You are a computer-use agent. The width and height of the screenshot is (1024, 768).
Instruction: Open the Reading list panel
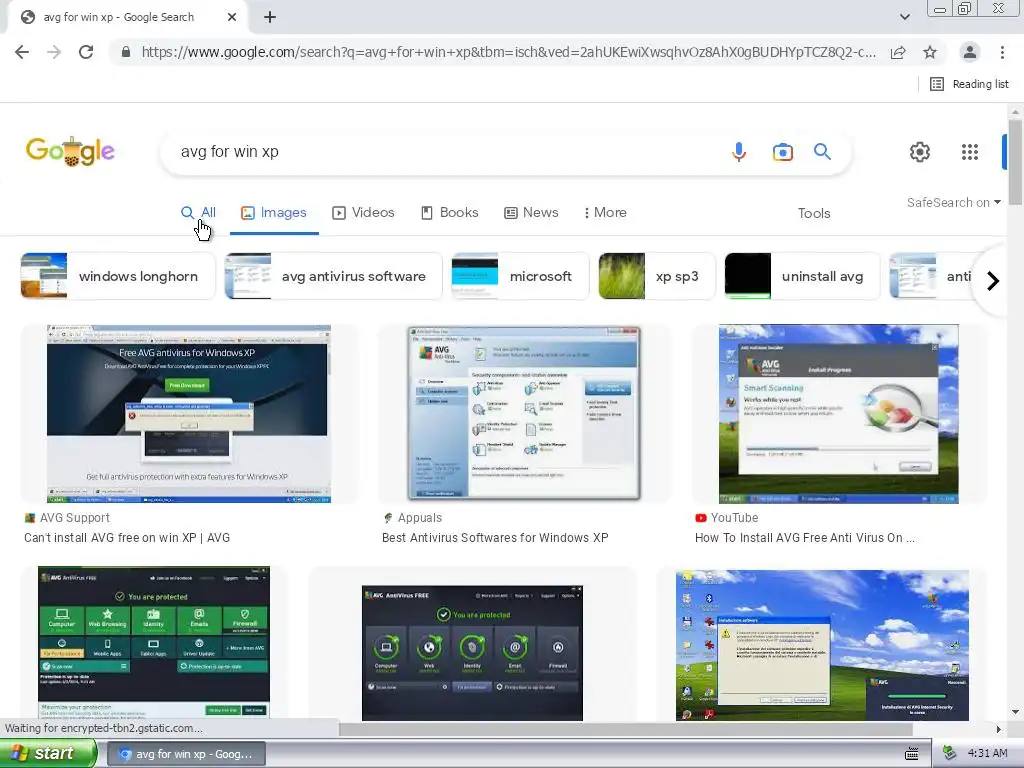[969, 84]
